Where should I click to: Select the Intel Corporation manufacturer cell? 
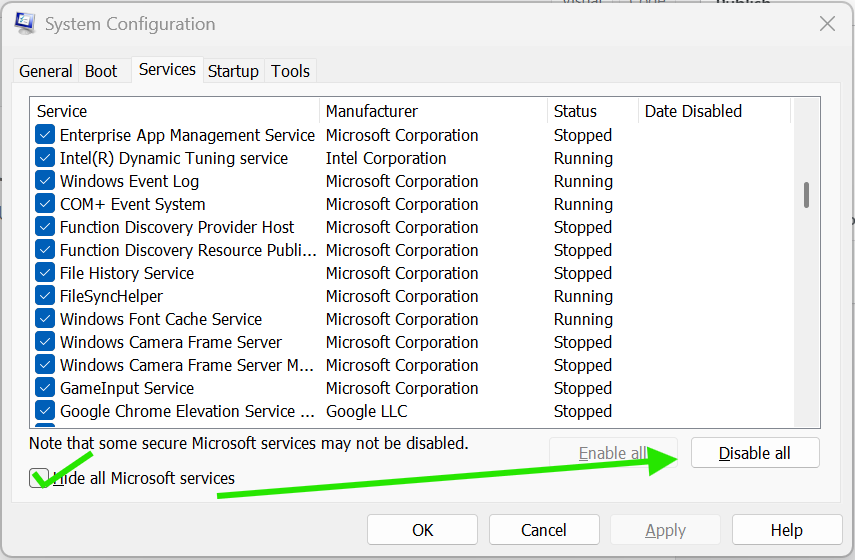(x=386, y=158)
